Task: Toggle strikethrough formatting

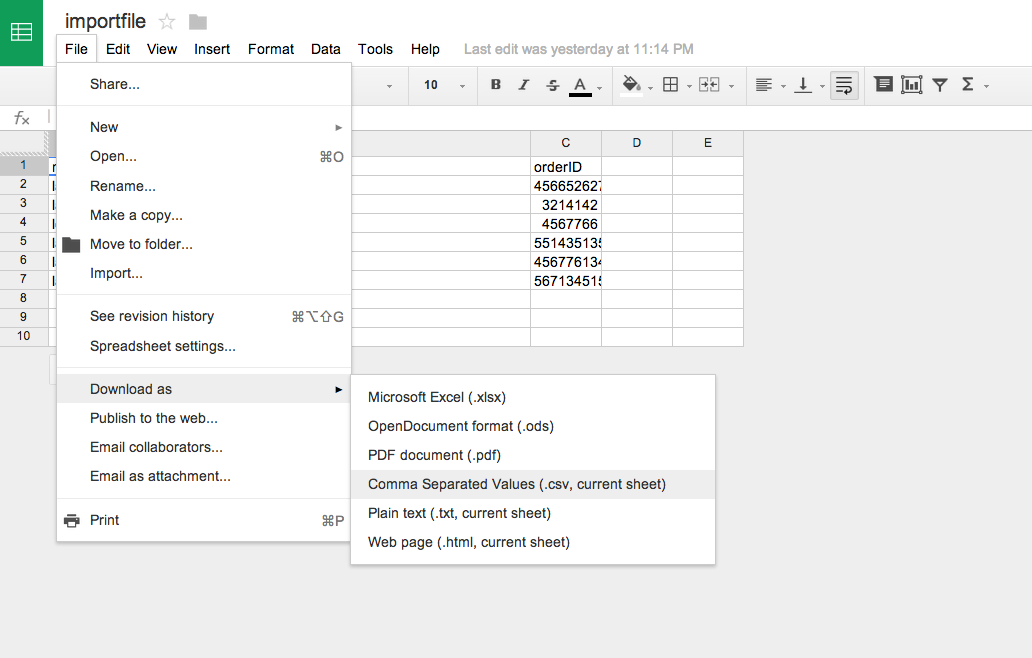Action: (x=553, y=85)
